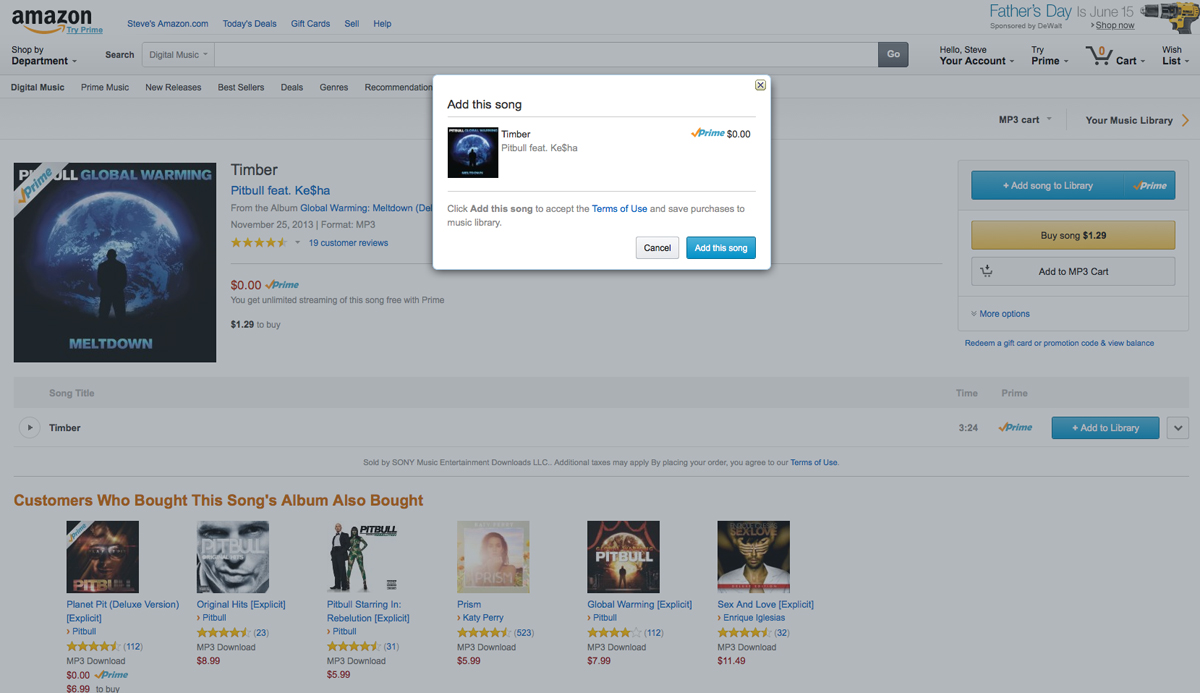This screenshot has height=693, width=1200.
Task: Close the Add this song dialog
Action: (x=760, y=85)
